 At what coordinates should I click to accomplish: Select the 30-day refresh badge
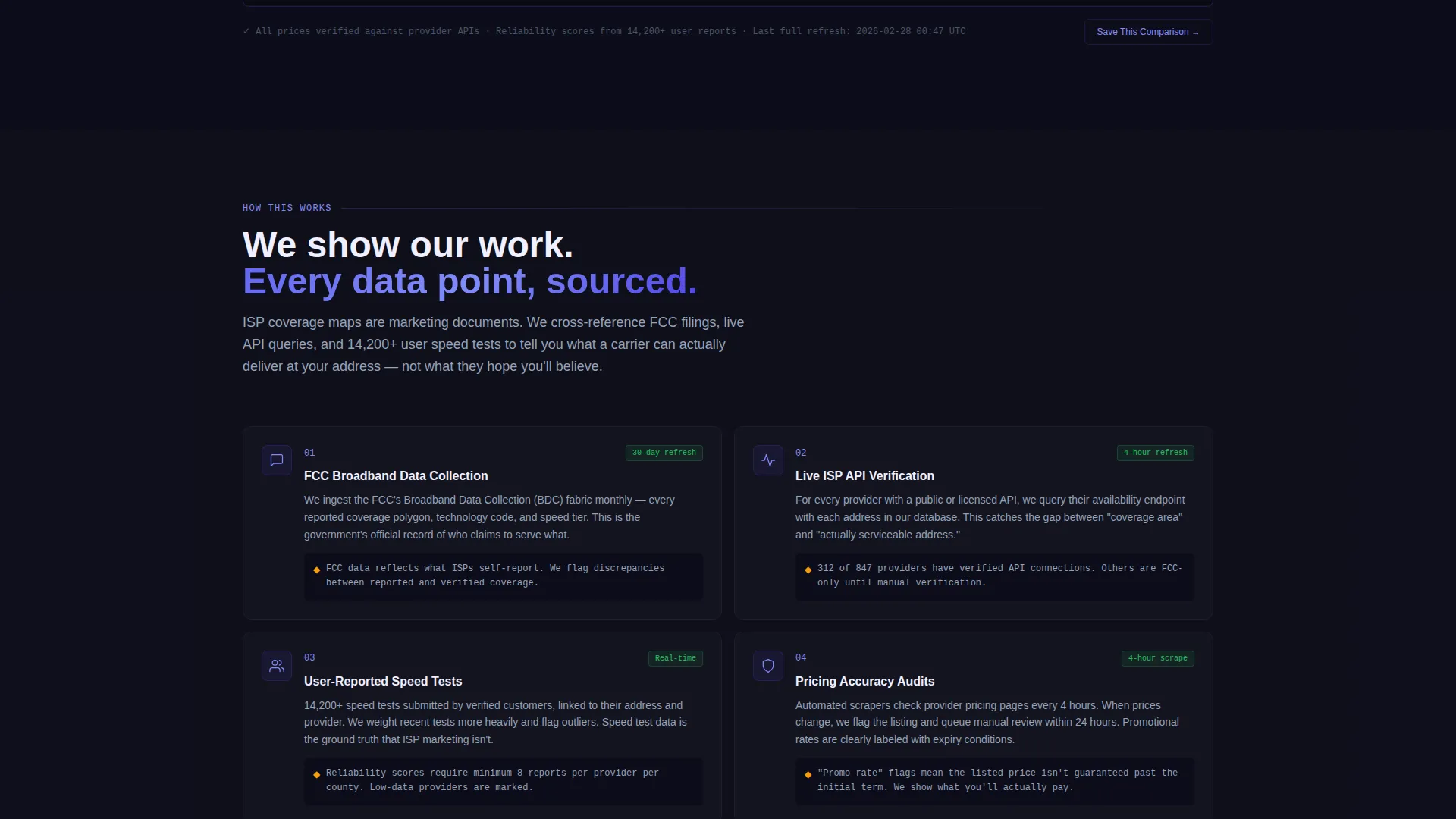click(664, 453)
